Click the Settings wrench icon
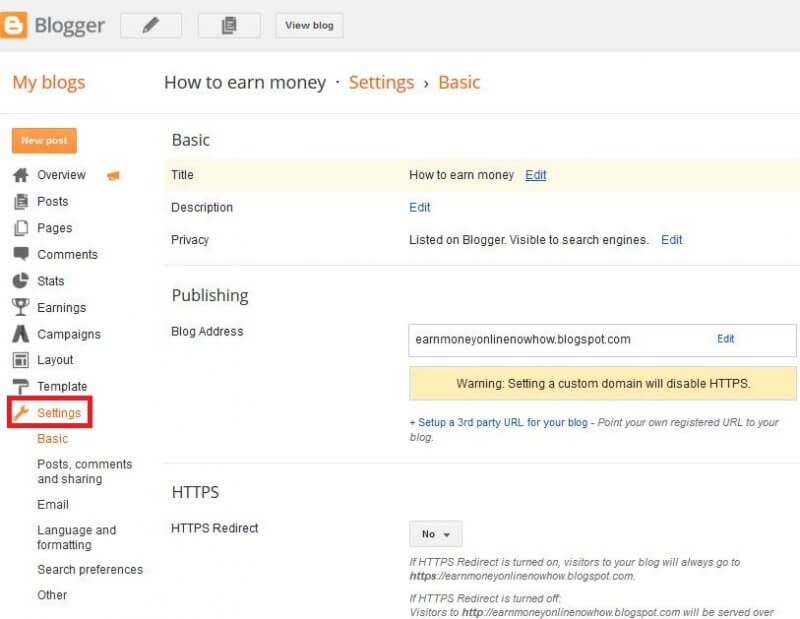800x619 pixels. pyautogui.click(x=21, y=412)
